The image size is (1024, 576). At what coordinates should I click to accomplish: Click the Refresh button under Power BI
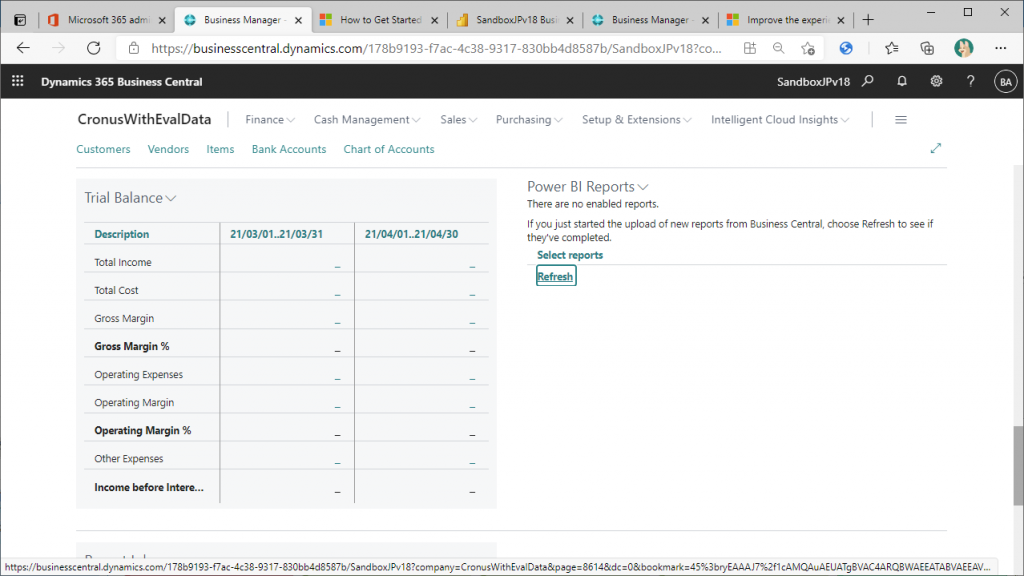click(555, 276)
